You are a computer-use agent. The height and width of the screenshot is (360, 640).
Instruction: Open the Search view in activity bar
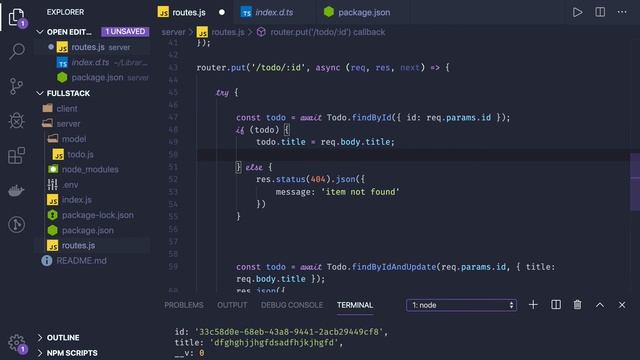16,51
